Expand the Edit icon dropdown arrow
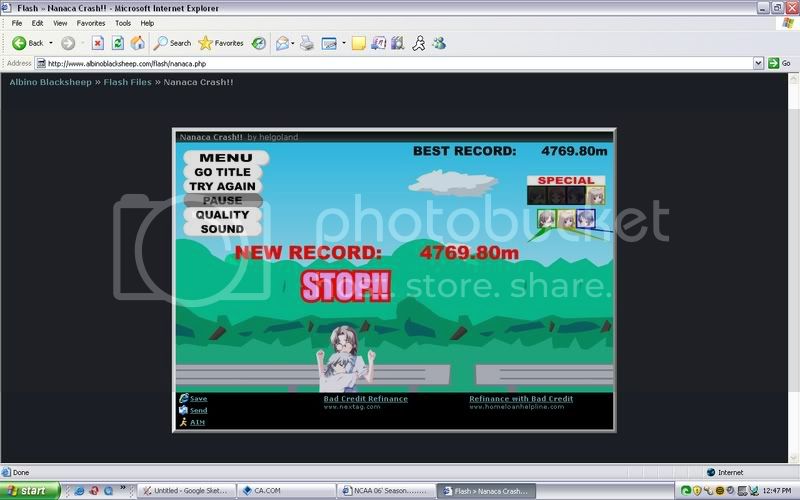The image size is (800, 500). point(344,43)
